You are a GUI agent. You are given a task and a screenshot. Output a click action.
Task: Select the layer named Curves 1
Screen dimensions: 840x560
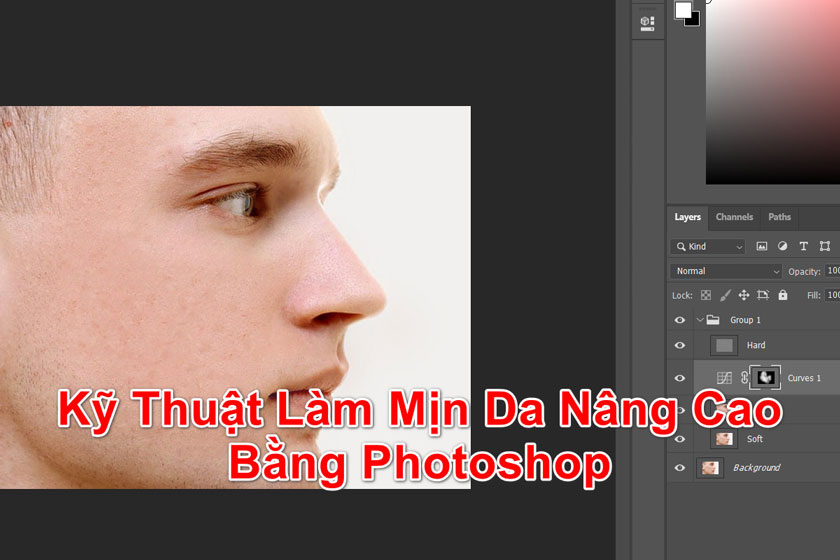point(804,378)
